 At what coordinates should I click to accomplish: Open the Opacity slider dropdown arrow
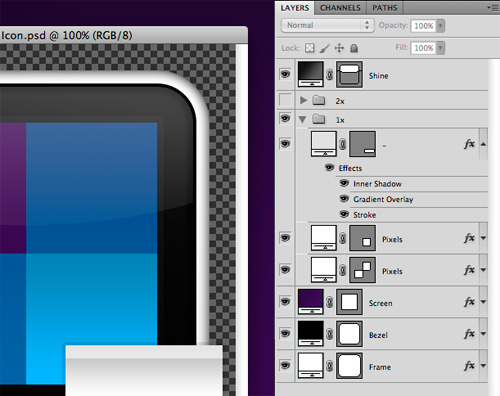coord(441,26)
